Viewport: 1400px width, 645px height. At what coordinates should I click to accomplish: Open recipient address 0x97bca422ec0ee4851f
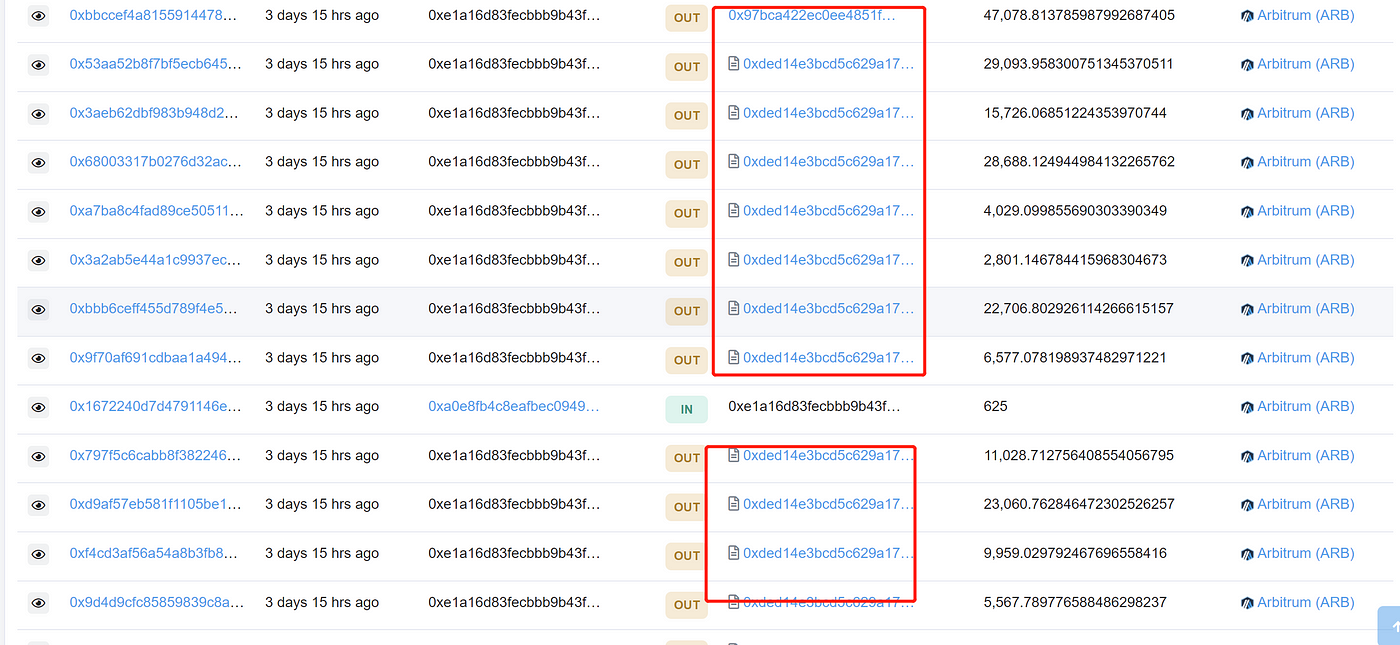[811, 15]
